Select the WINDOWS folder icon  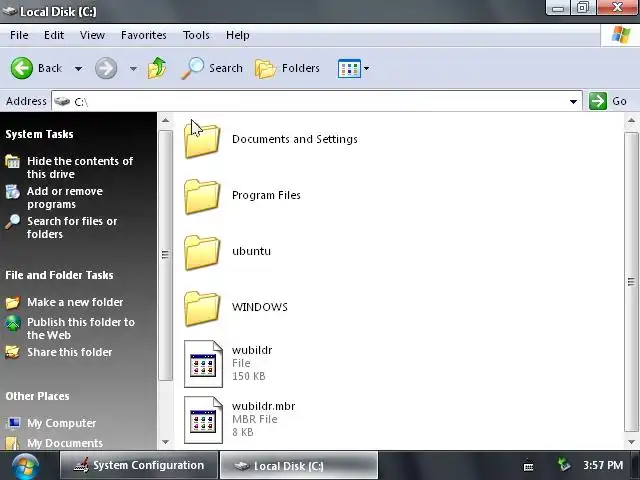click(x=202, y=308)
